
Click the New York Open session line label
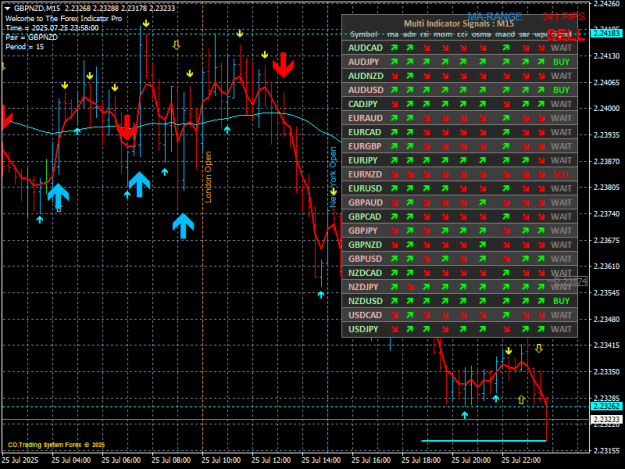333,176
